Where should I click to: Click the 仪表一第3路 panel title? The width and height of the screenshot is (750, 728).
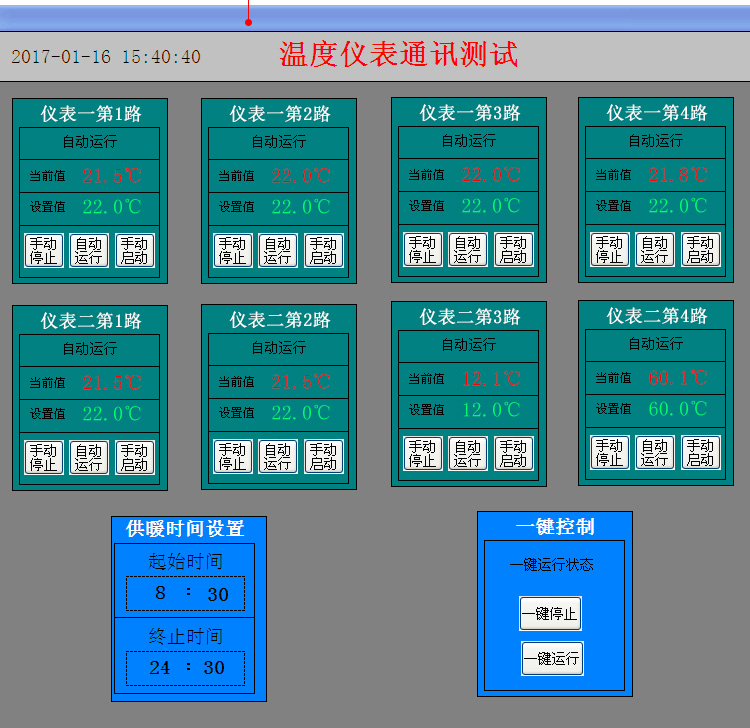tap(470, 113)
